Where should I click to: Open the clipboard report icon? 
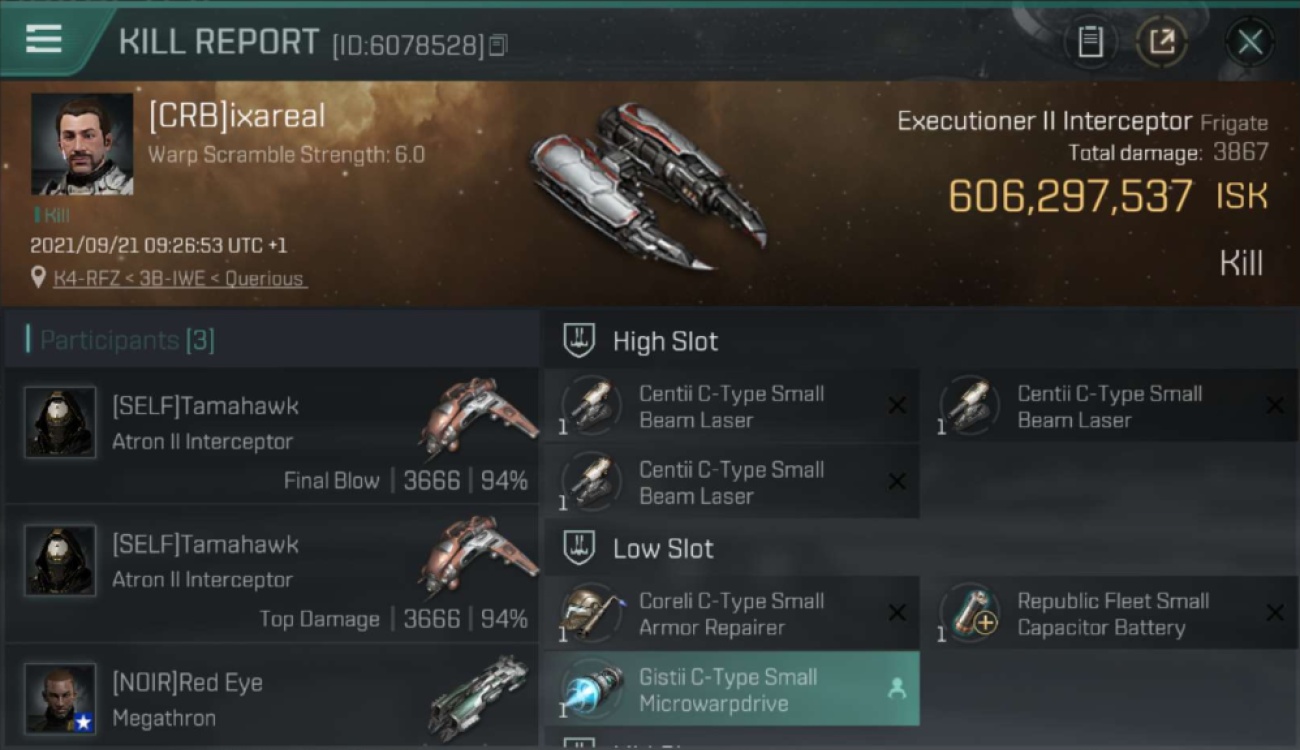click(x=1090, y=42)
